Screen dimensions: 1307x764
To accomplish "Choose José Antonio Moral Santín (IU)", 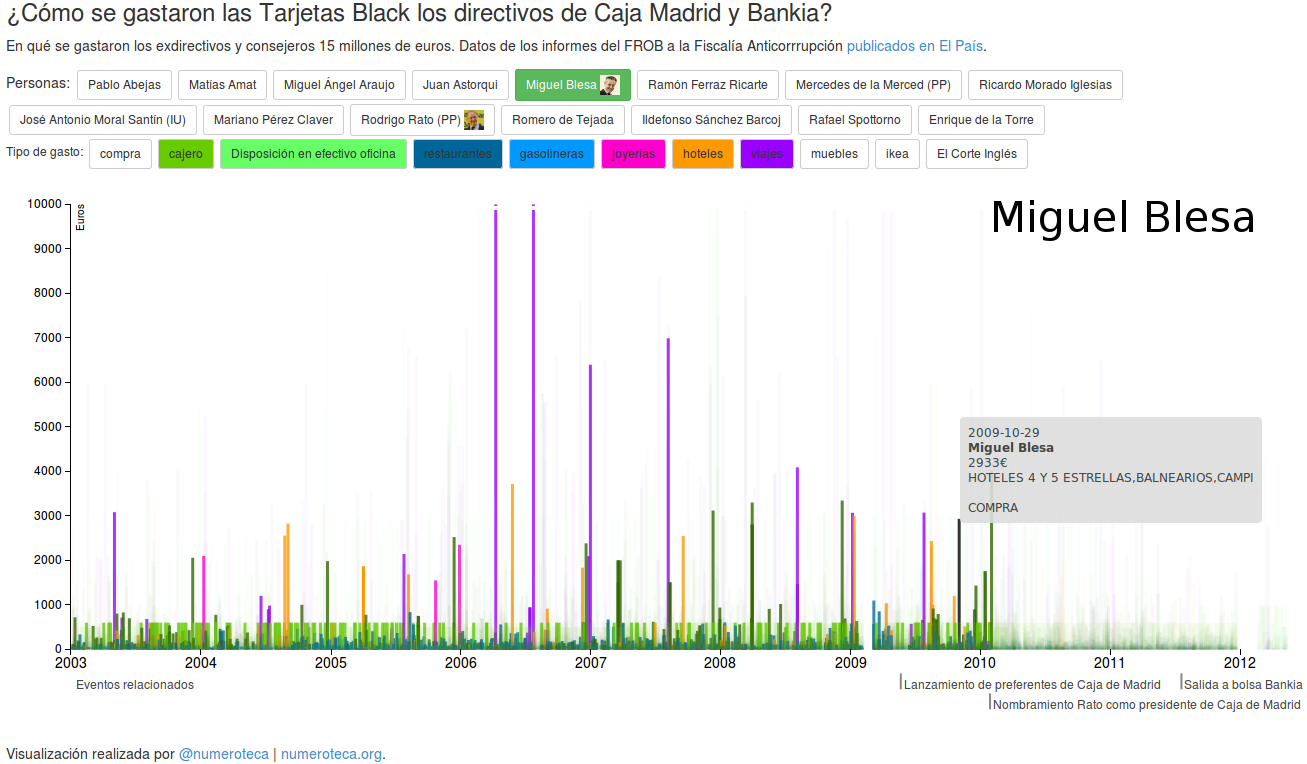I will [102, 120].
